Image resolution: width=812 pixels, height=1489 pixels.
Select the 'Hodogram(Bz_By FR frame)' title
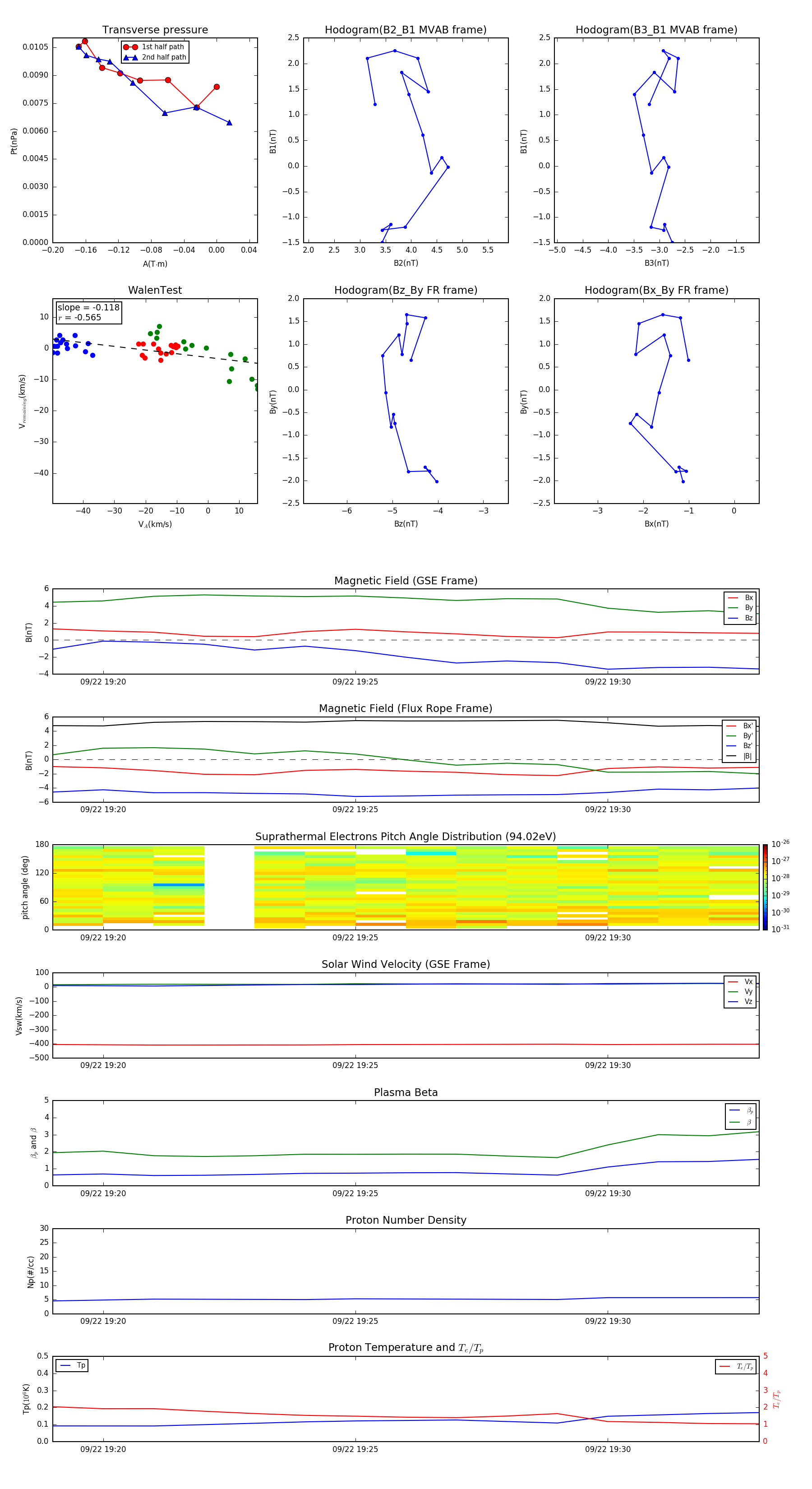click(x=406, y=290)
